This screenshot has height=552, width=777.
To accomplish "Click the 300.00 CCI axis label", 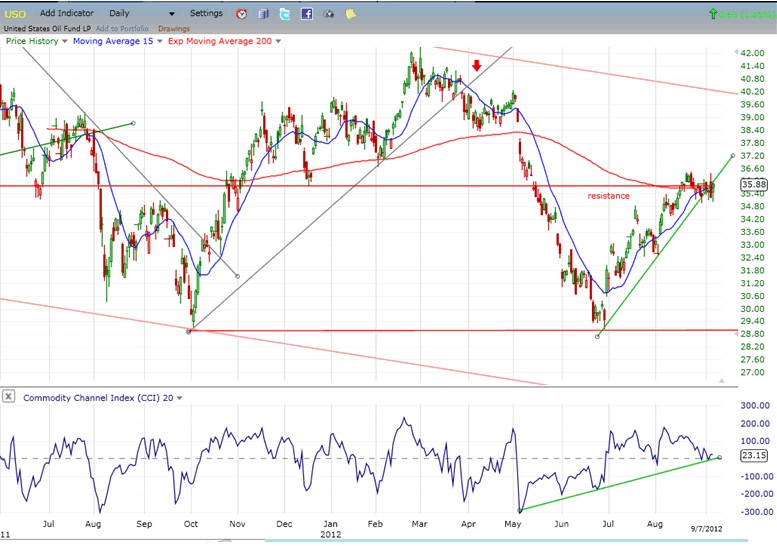I will (755, 405).
